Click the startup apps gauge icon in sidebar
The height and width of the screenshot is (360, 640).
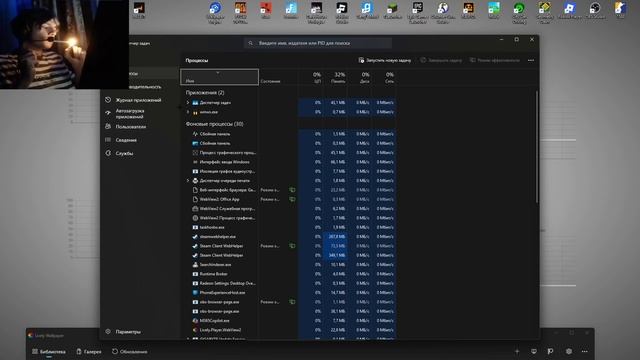coord(108,113)
